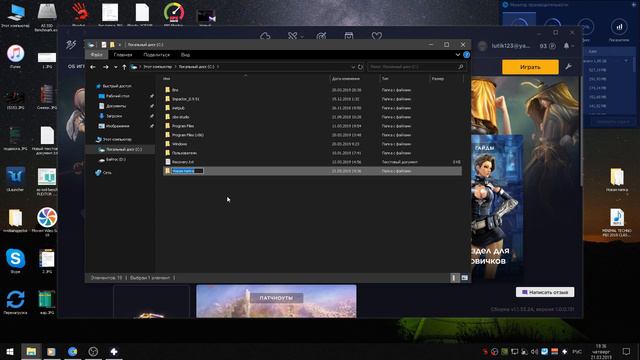Screen dimensions: 640x360
Task: Expand the address bar history dropdown
Action: click(353, 67)
